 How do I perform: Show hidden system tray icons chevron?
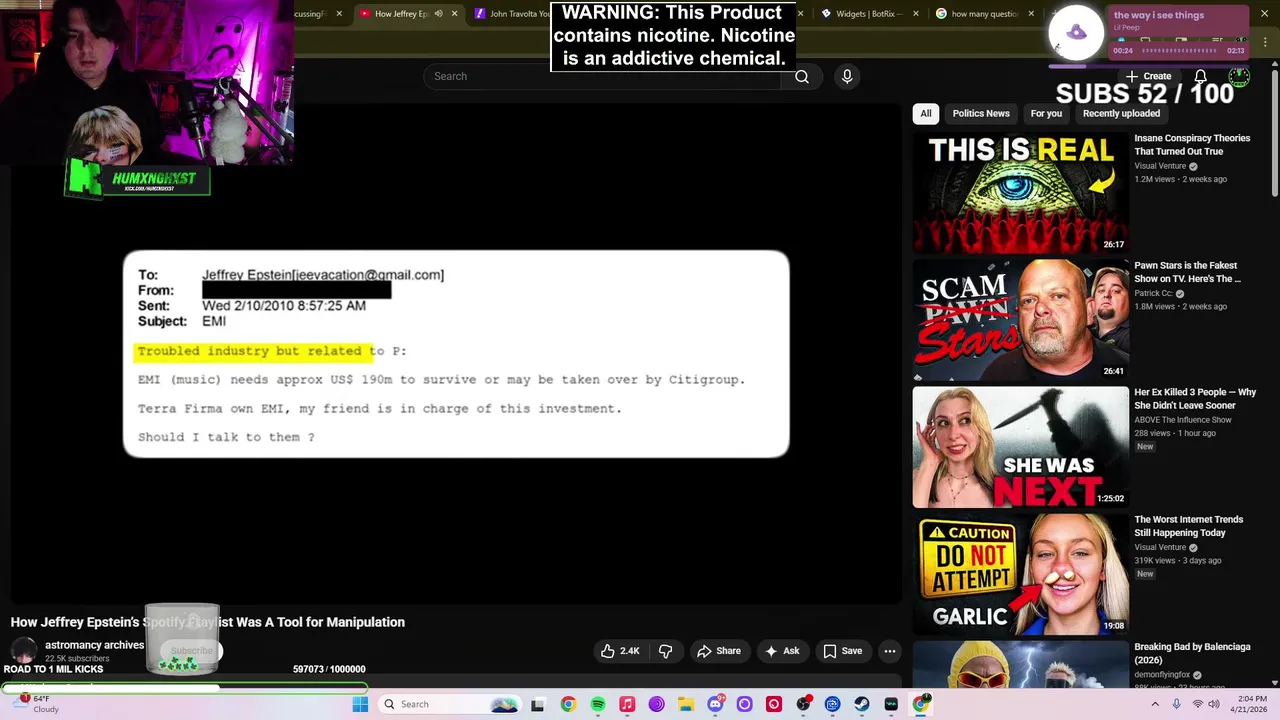[x=1155, y=704]
